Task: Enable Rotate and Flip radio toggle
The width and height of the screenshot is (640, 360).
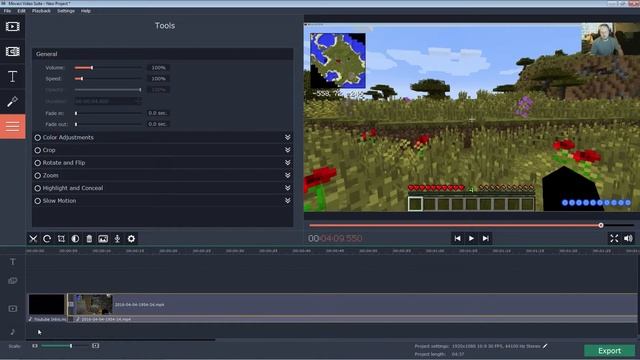Action: (38, 163)
